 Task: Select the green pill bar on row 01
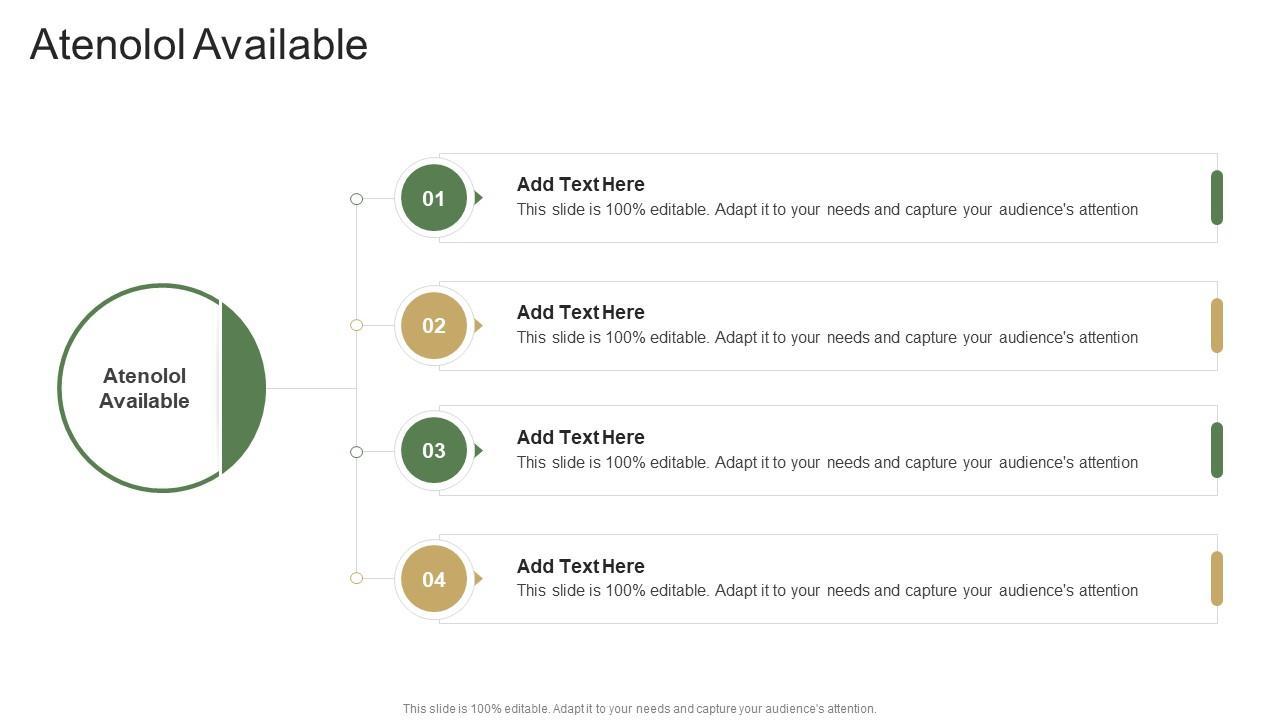tap(1217, 198)
